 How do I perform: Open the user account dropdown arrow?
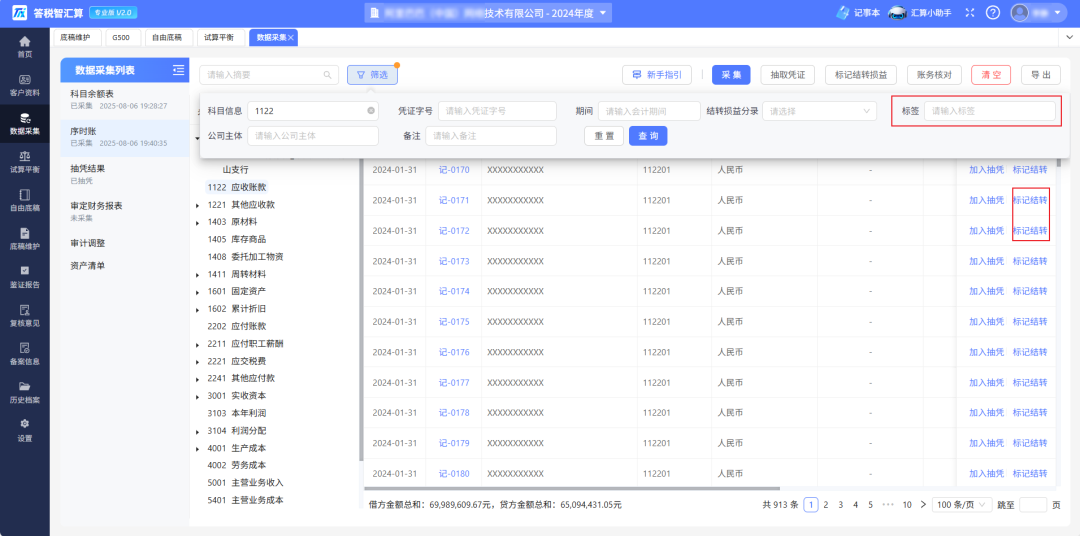[x=1057, y=12]
